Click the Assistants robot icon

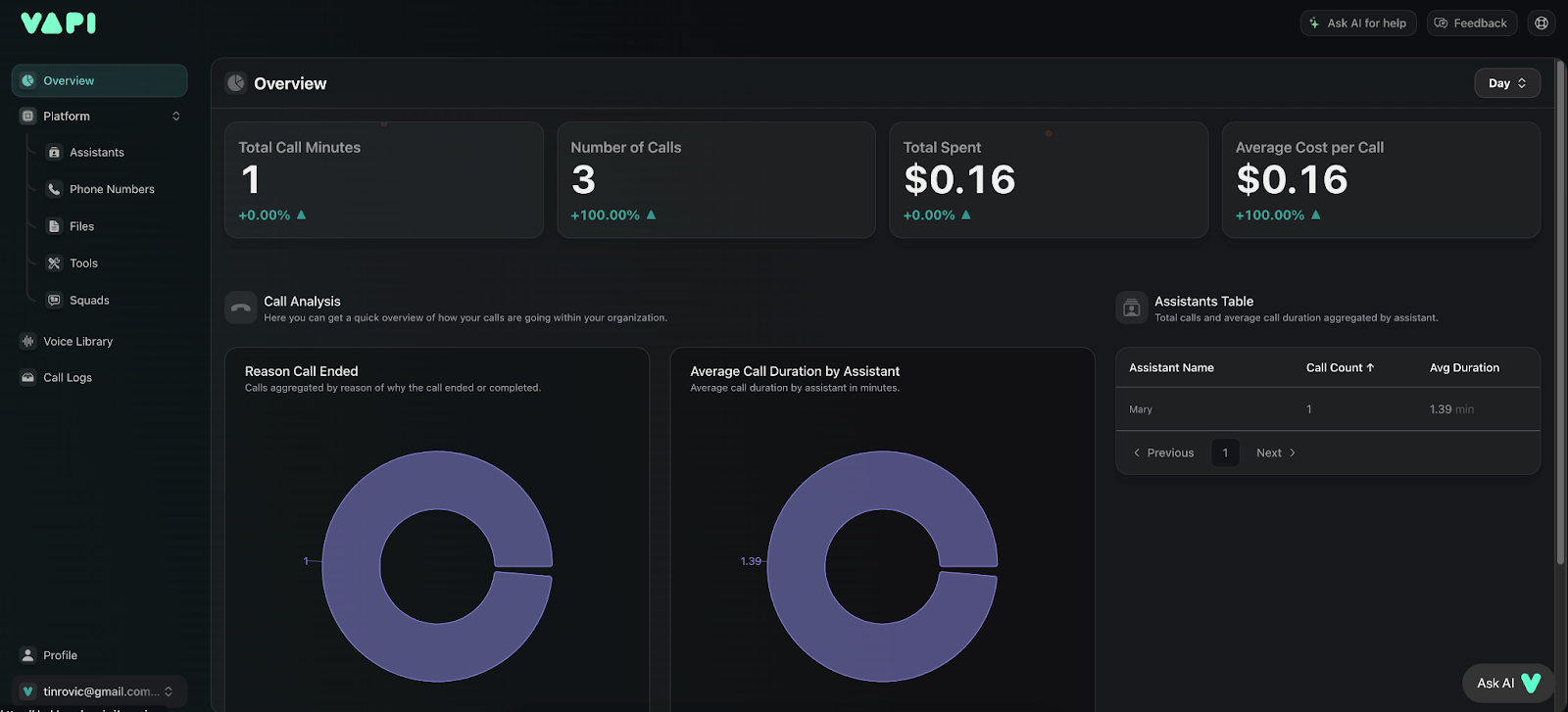click(x=55, y=153)
